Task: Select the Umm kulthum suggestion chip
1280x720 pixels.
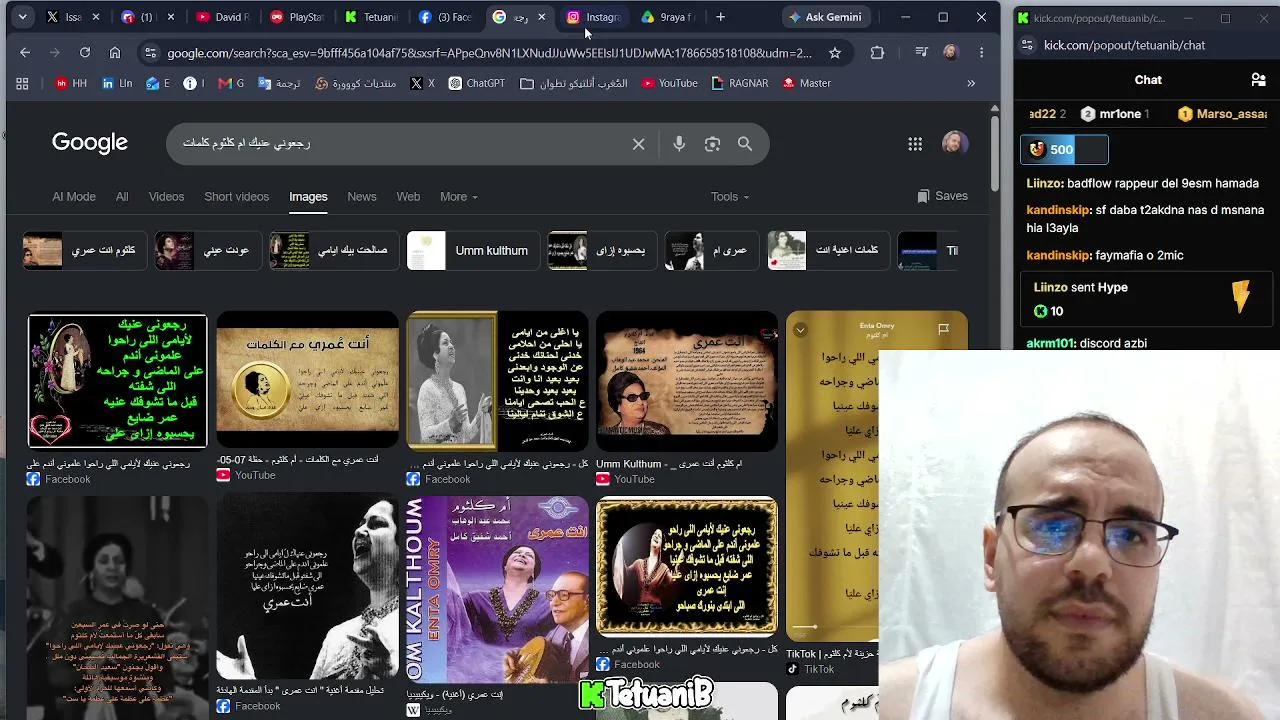Action: (x=471, y=251)
